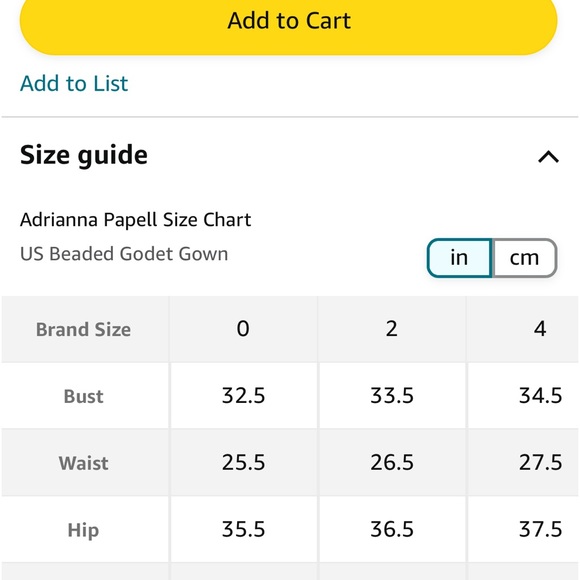The image size is (580, 580).
Task: Select the Waist row label
Action: [x=85, y=462]
